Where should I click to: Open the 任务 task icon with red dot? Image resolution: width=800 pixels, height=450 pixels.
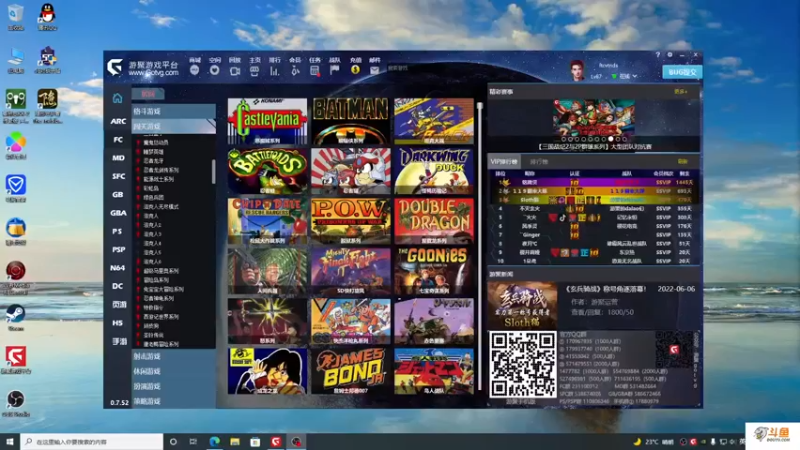(x=315, y=71)
